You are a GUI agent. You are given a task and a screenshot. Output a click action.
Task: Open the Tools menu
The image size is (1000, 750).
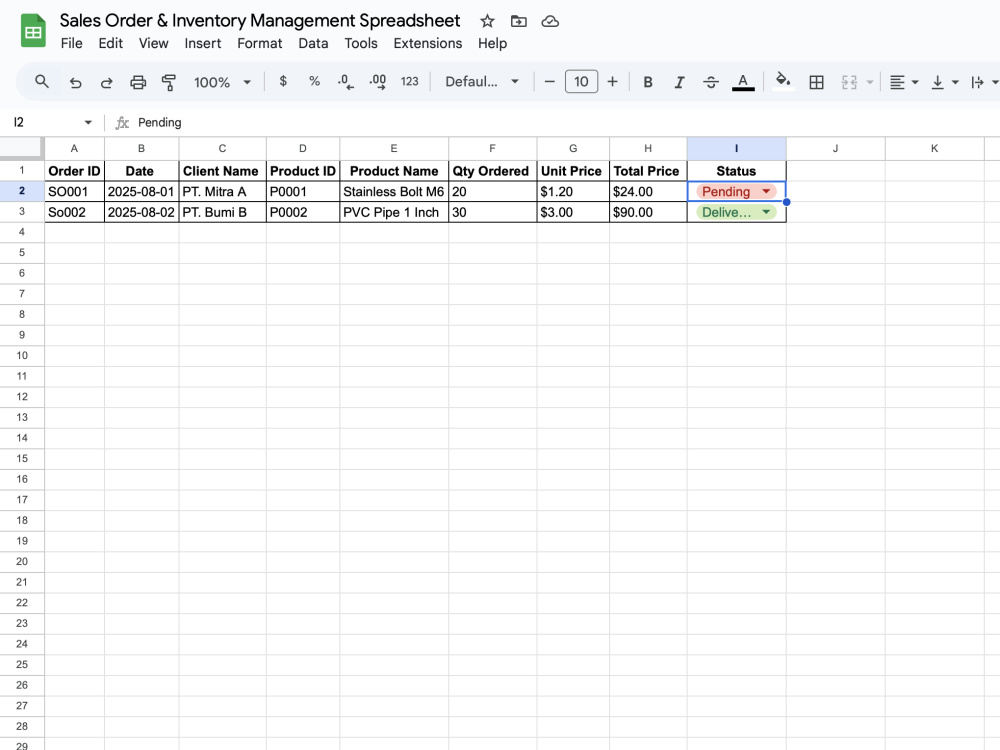(x=361, y=43)
